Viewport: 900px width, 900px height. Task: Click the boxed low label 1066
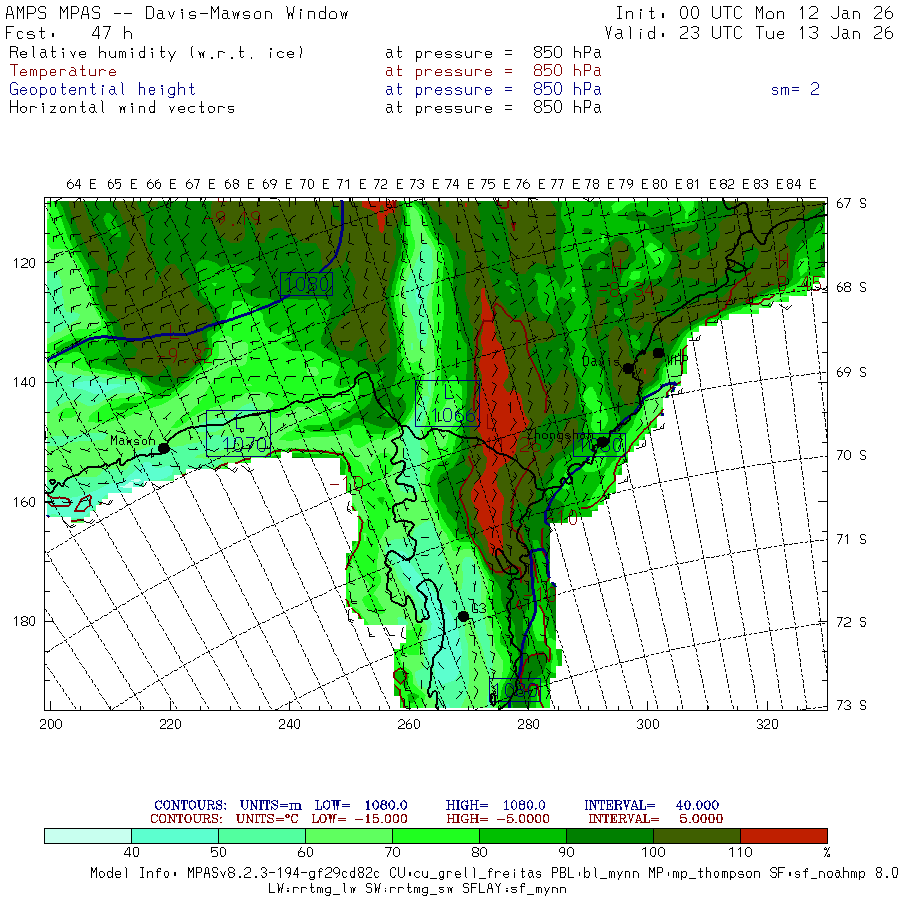(447, 403)
